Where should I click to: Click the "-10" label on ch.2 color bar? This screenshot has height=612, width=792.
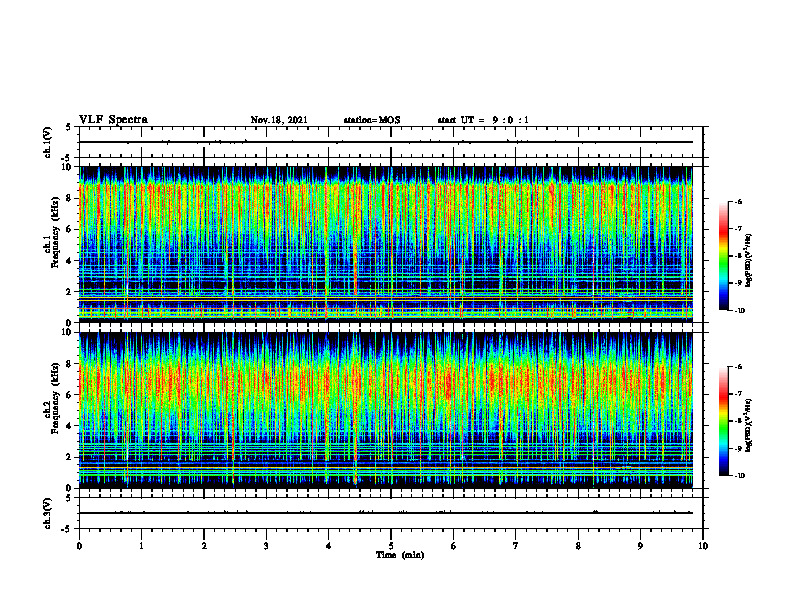tap(739, 476)
